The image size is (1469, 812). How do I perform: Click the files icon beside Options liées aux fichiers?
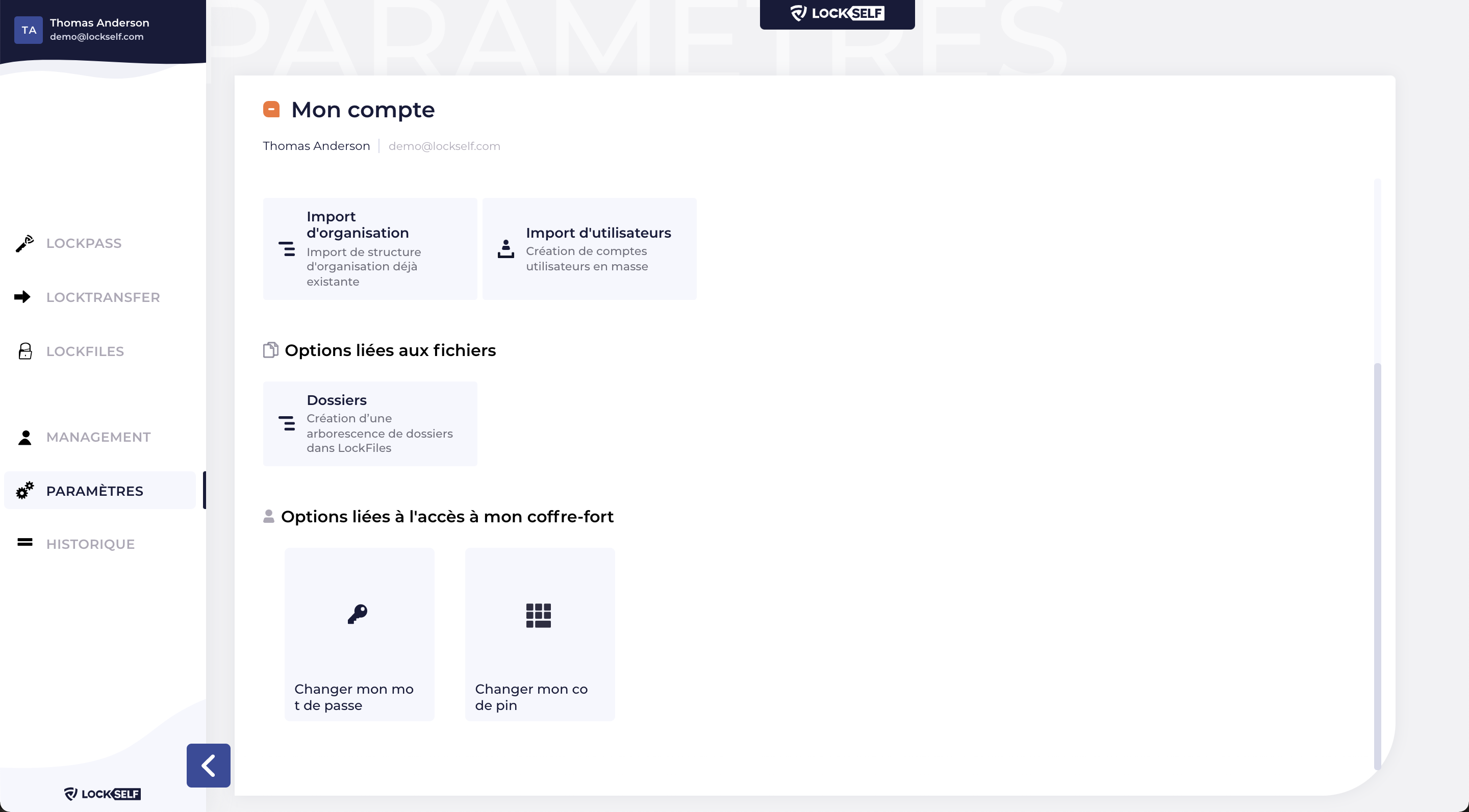coord(270,349)
